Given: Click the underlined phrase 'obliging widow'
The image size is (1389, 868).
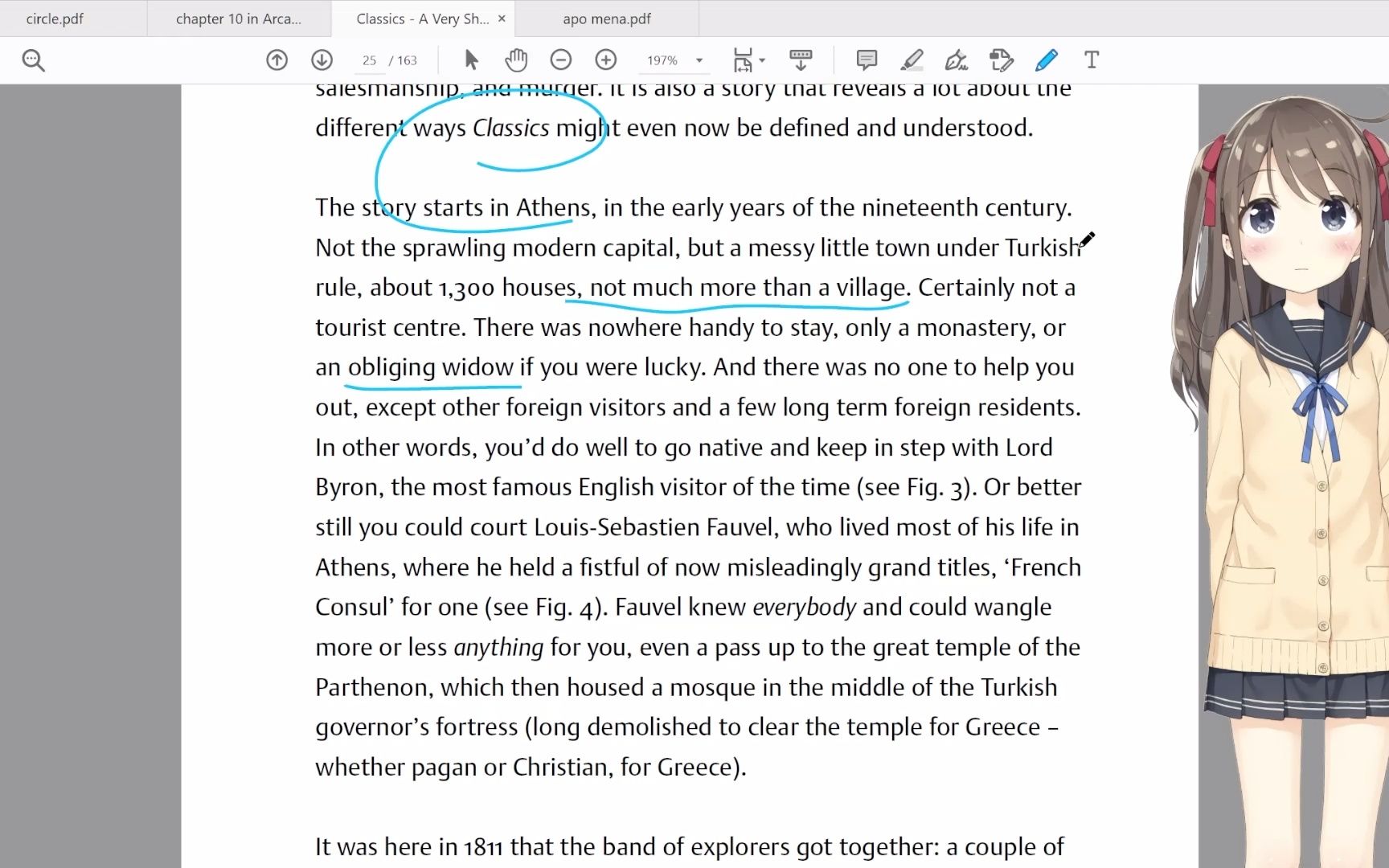Looking at the screenshot, I should click(x=431, y=367).
